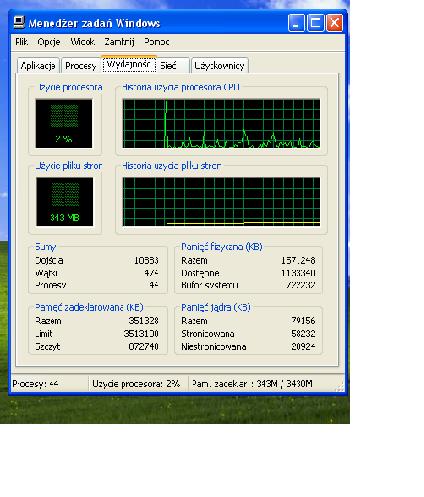Click the Dojścia value in Sumy
The image size is (424, 497).
click(146, 260)
